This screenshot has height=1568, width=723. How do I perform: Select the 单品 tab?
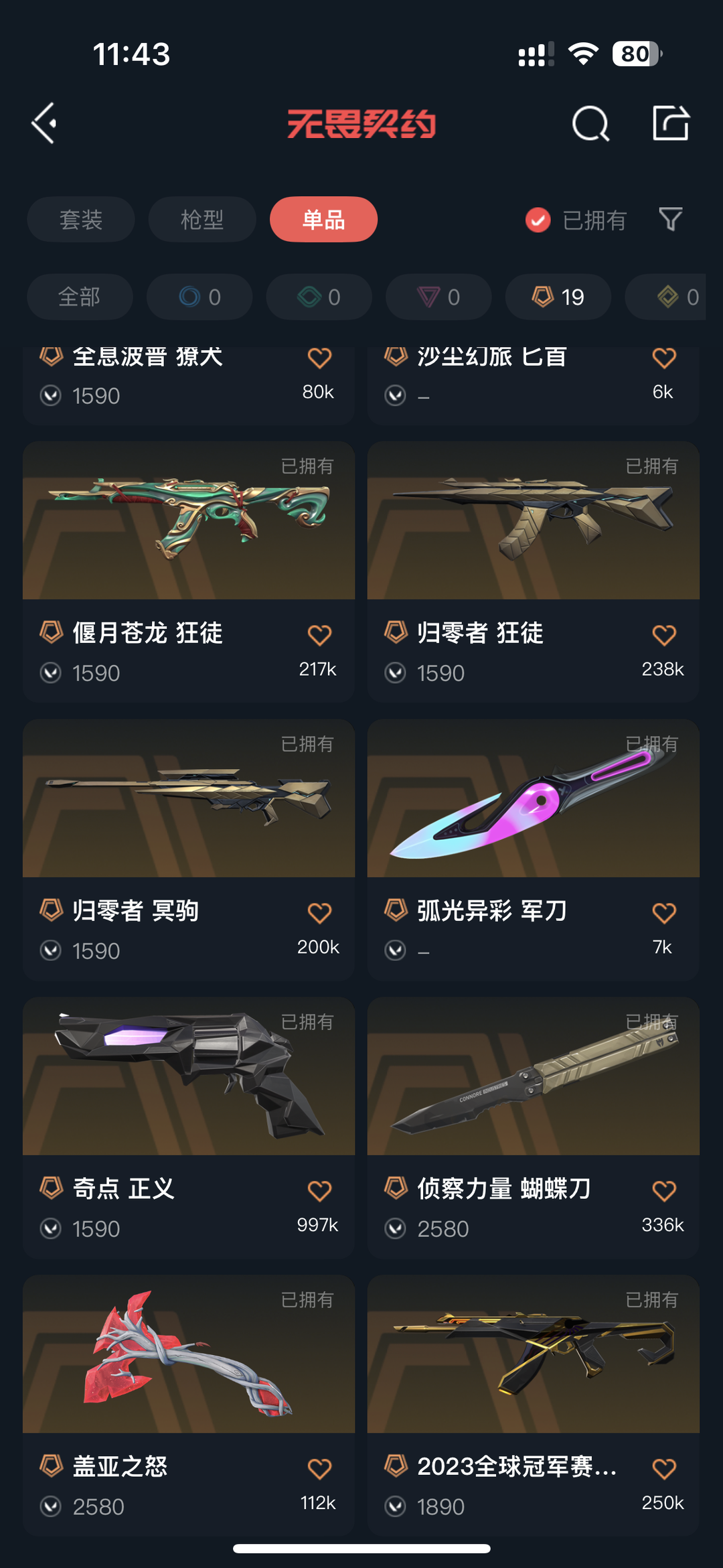[323, 219]
